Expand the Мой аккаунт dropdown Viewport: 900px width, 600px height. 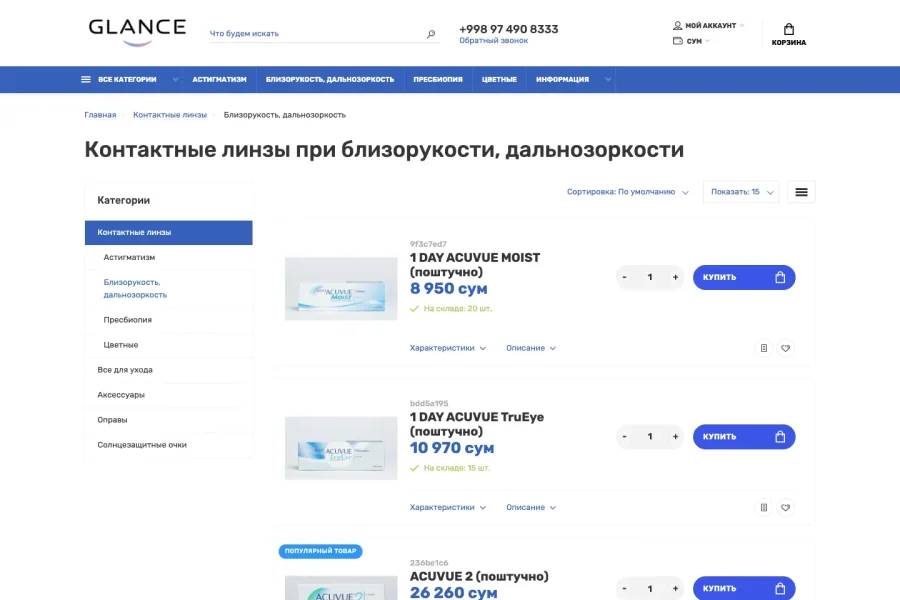742,25
